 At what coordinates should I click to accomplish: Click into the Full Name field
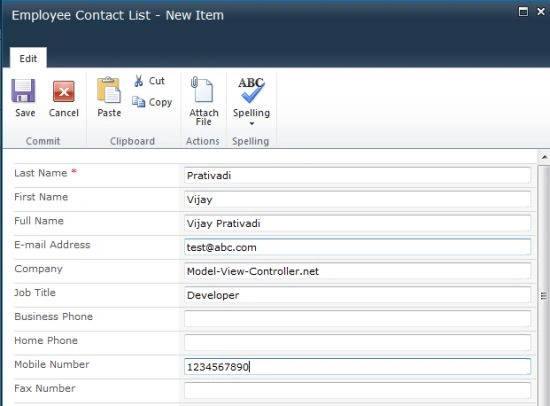coord(357,223)
